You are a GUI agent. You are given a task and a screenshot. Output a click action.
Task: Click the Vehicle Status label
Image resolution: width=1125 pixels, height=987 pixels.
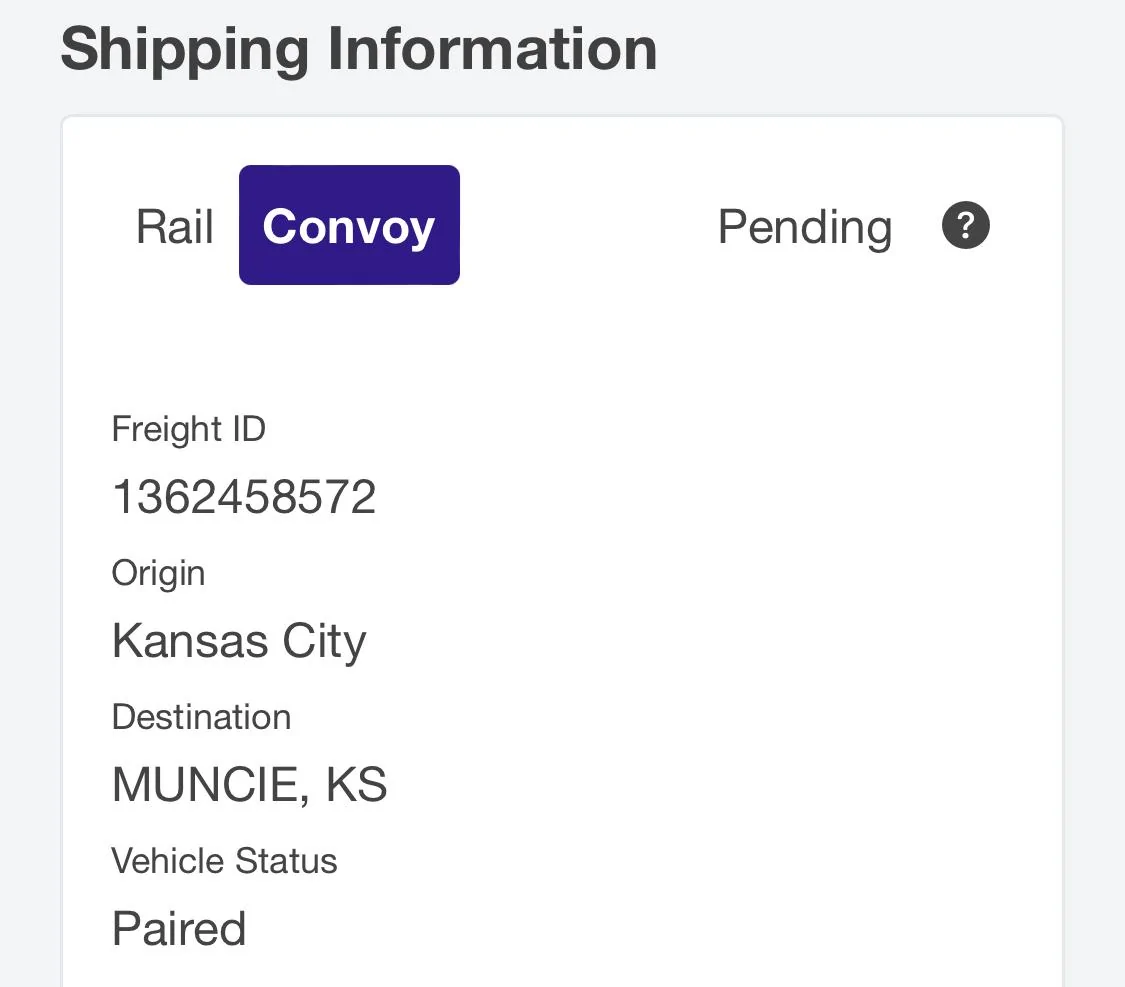coord(224,861)
